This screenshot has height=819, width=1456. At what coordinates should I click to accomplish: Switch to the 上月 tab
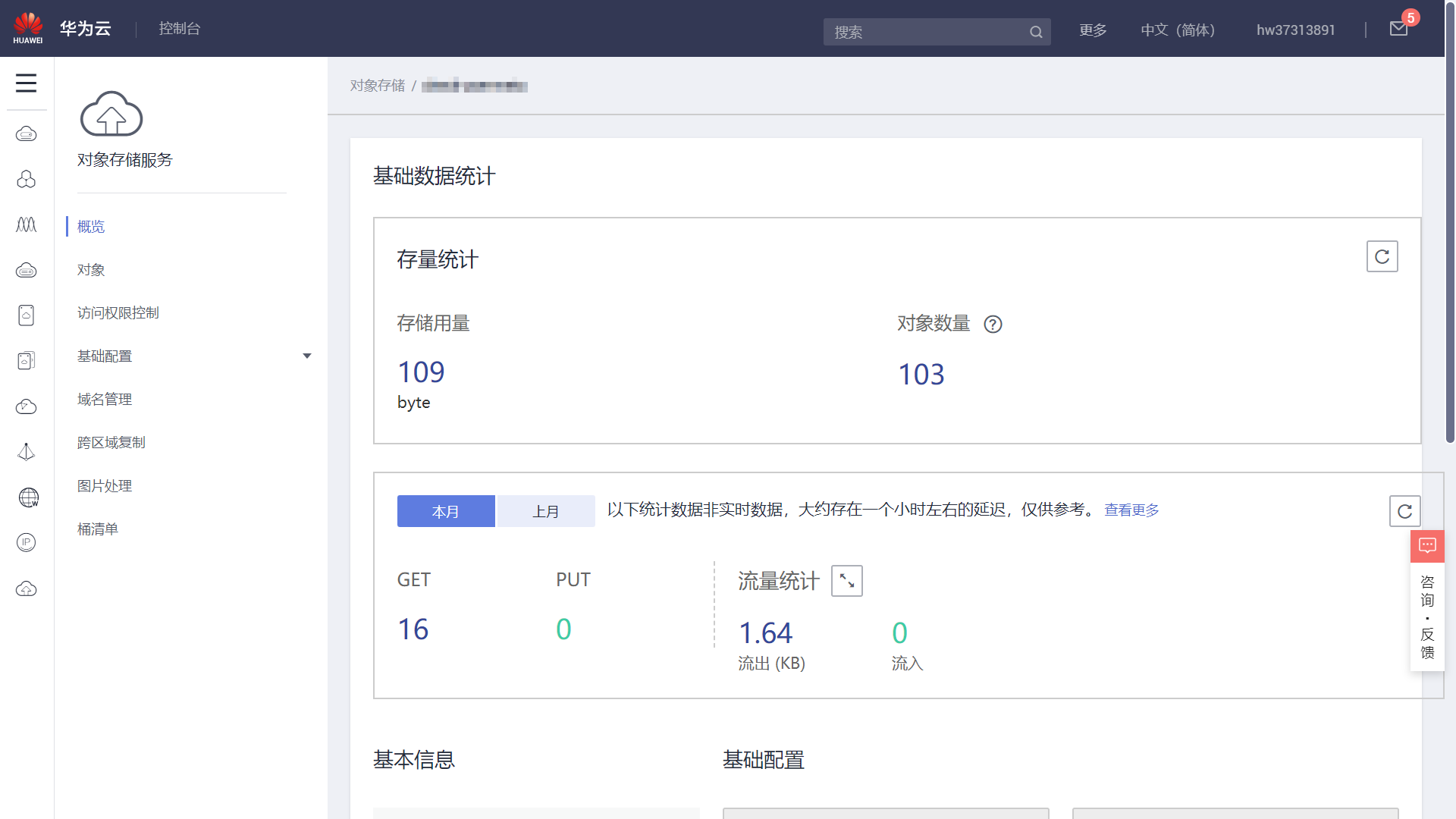point(546,511)
